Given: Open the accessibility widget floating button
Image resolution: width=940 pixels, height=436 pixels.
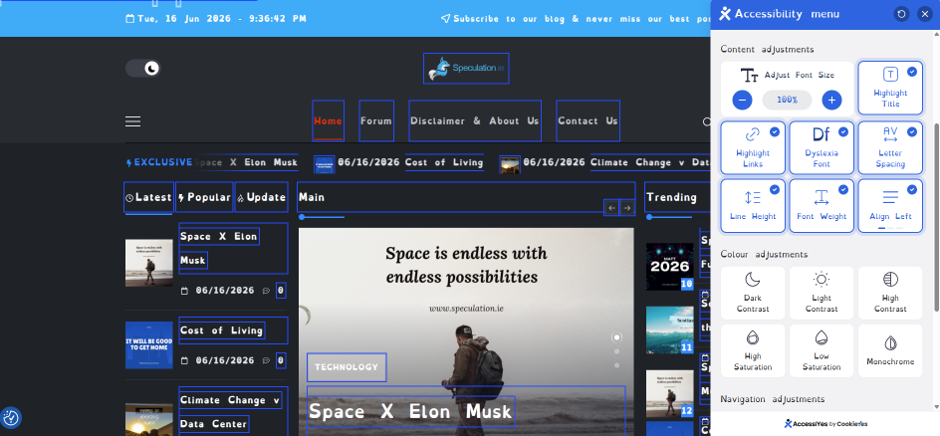Looking at the screenshot, I should pyautogui.click(x=11, y=417).
